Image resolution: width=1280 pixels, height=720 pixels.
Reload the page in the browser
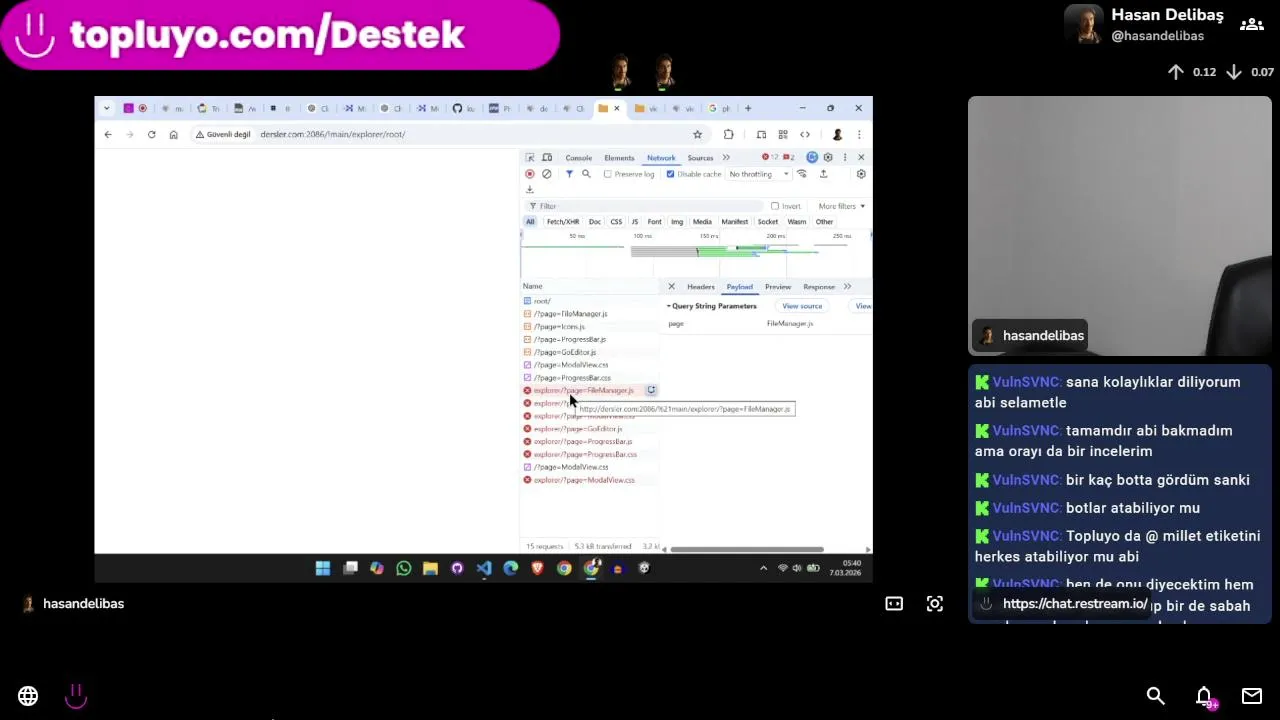point(152,134)
